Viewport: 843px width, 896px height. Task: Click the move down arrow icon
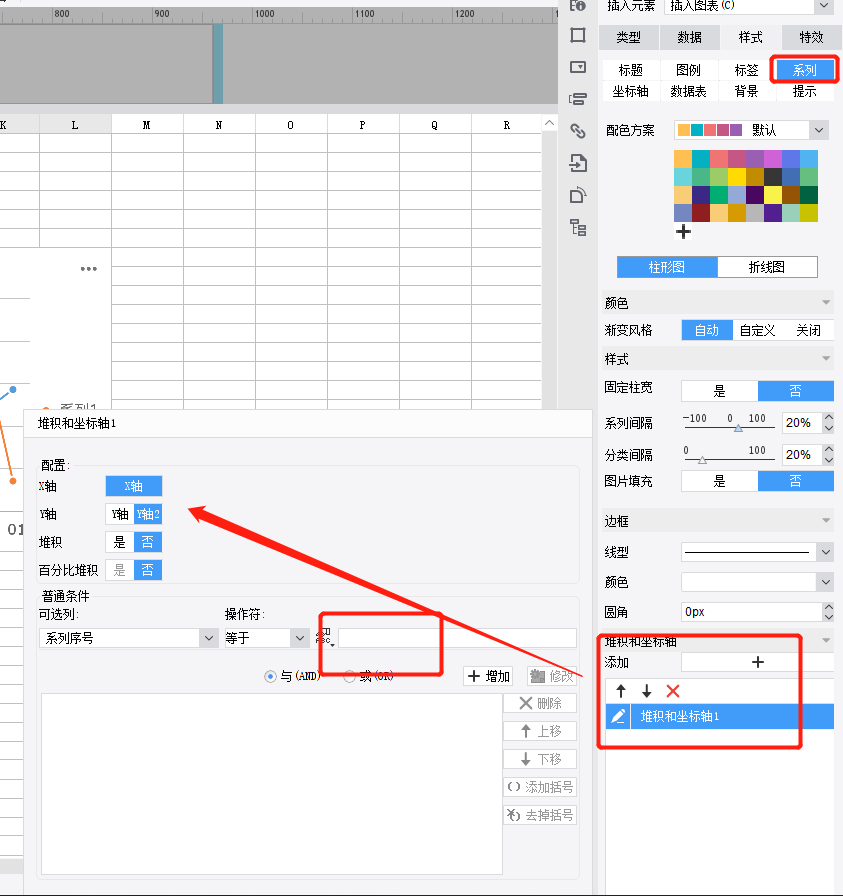pyautogui.click(x=646, y=691)
